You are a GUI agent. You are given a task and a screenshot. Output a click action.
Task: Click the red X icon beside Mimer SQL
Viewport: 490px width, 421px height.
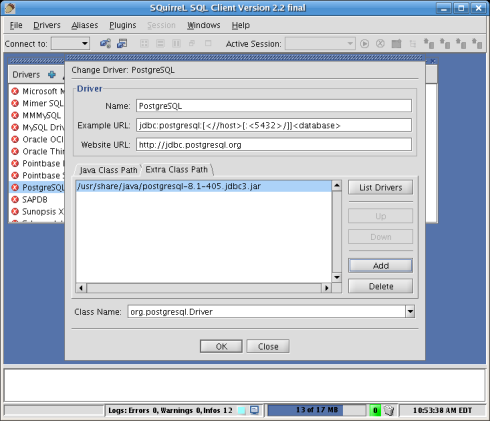(15, 103)
